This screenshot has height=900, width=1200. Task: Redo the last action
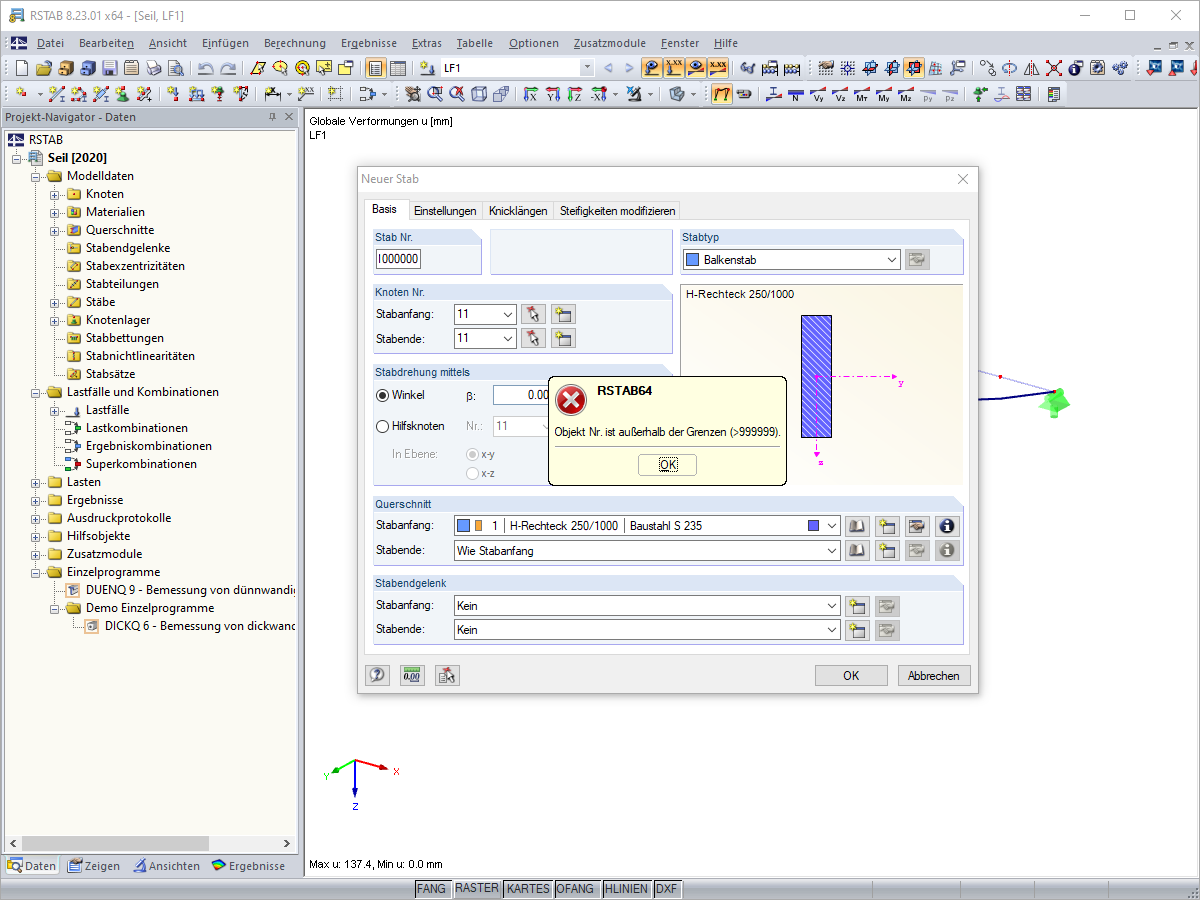click(228, 68)
